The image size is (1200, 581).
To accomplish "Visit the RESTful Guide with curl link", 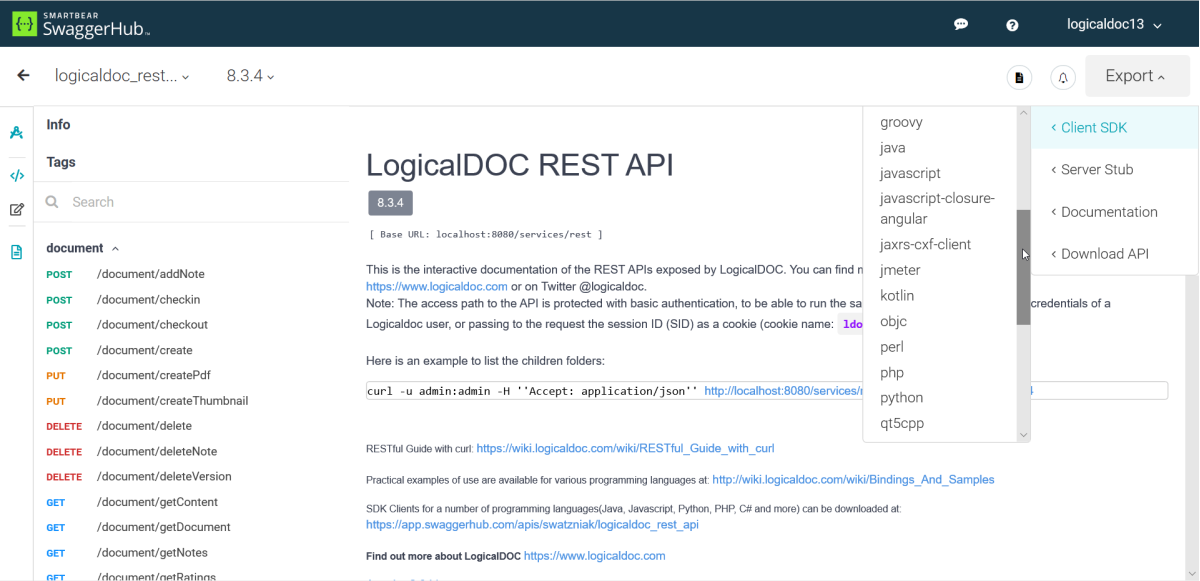I will (x=625, y=448).
